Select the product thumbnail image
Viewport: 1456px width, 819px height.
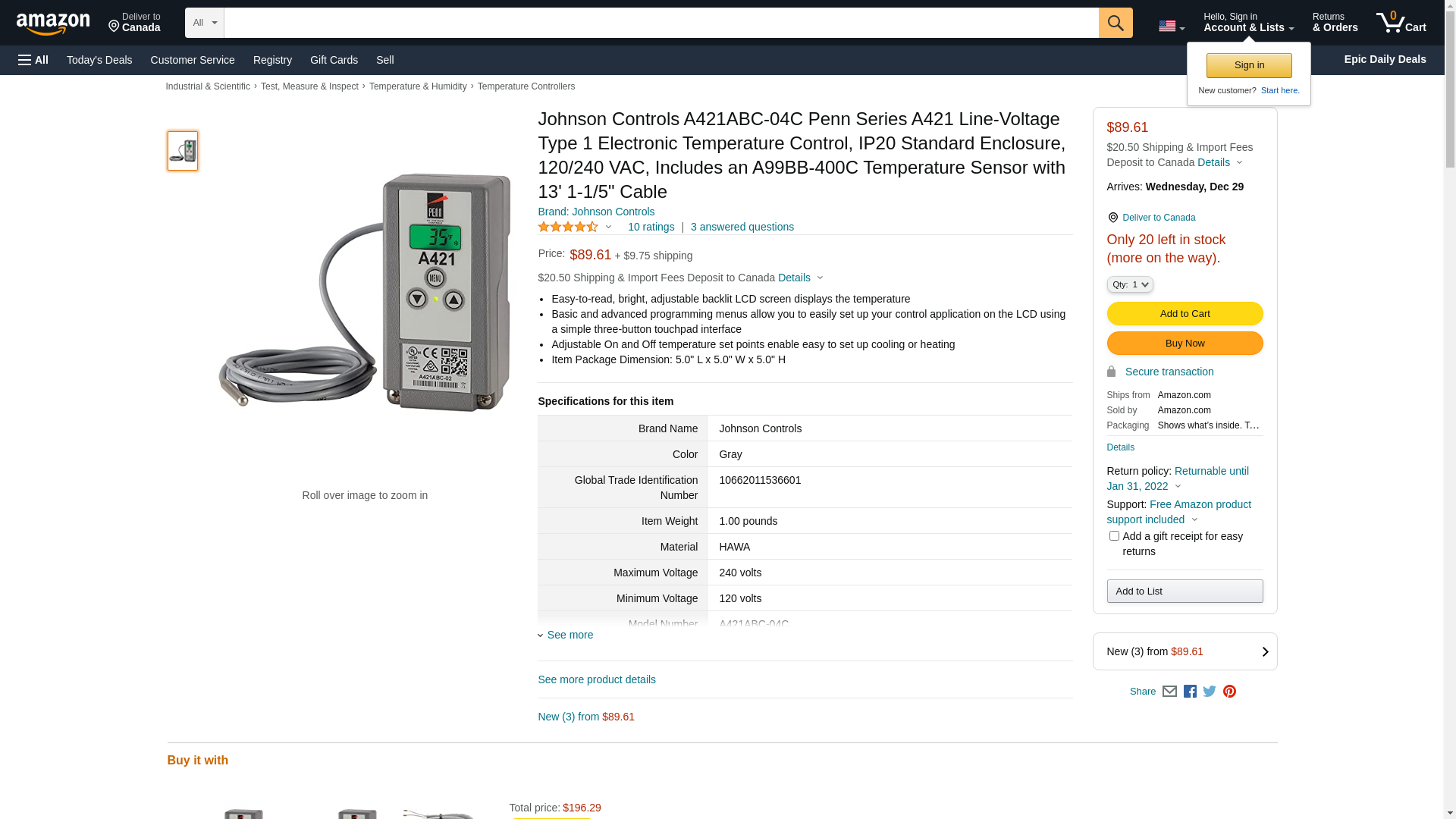tap(183, 151)
